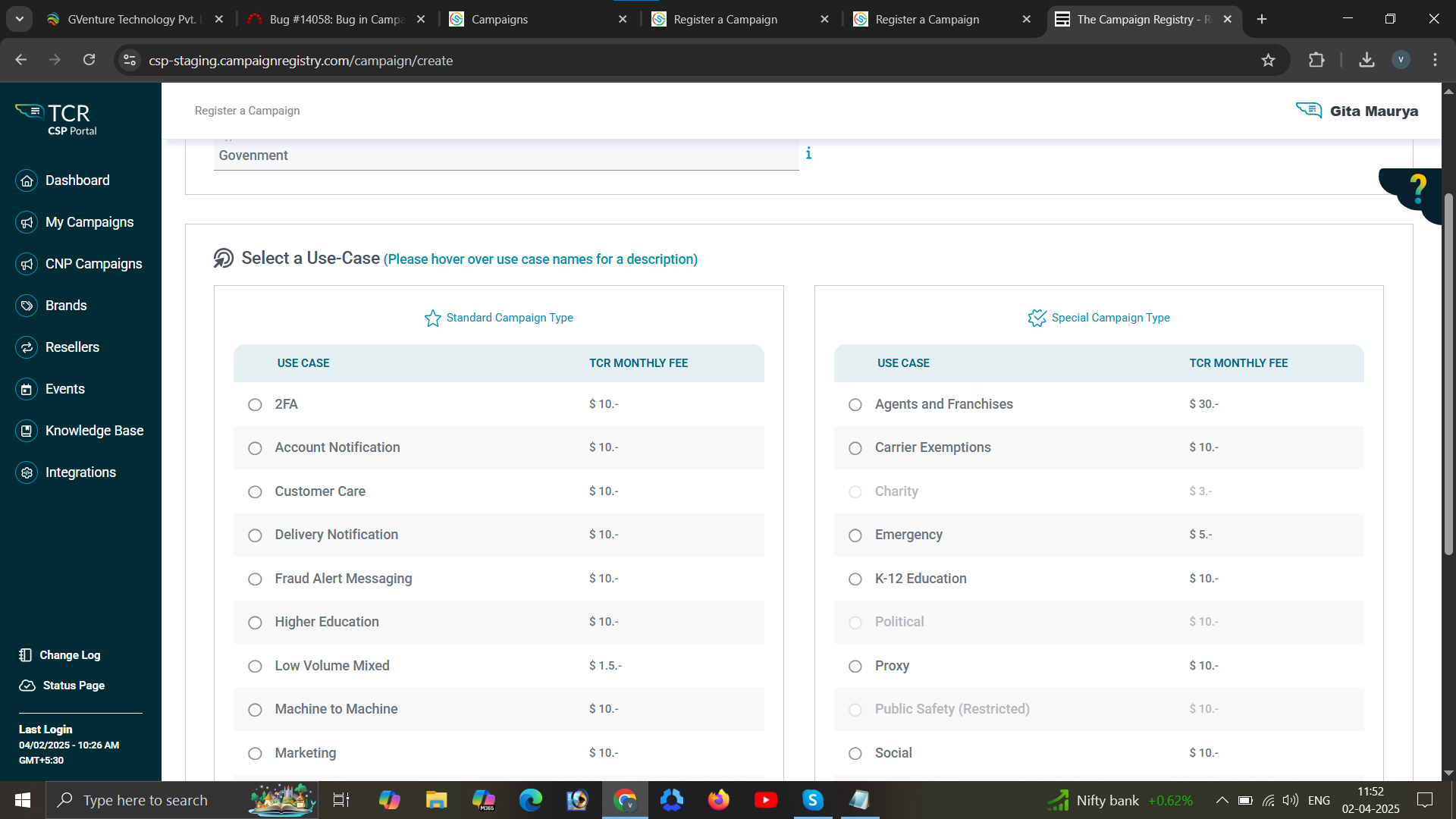
Task: Open Chrome's three-dot menu
Action: pos(1435,60)
